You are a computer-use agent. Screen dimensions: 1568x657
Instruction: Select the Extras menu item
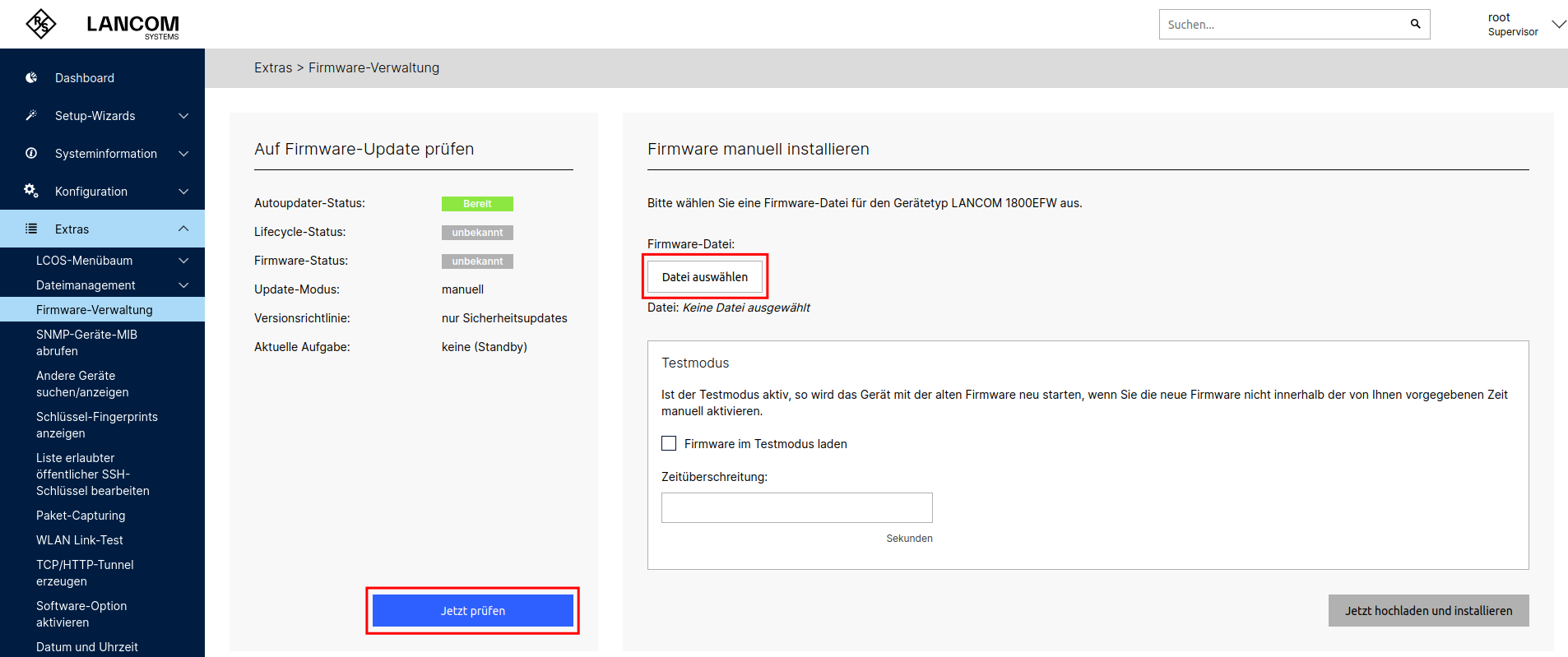(102, 229)
